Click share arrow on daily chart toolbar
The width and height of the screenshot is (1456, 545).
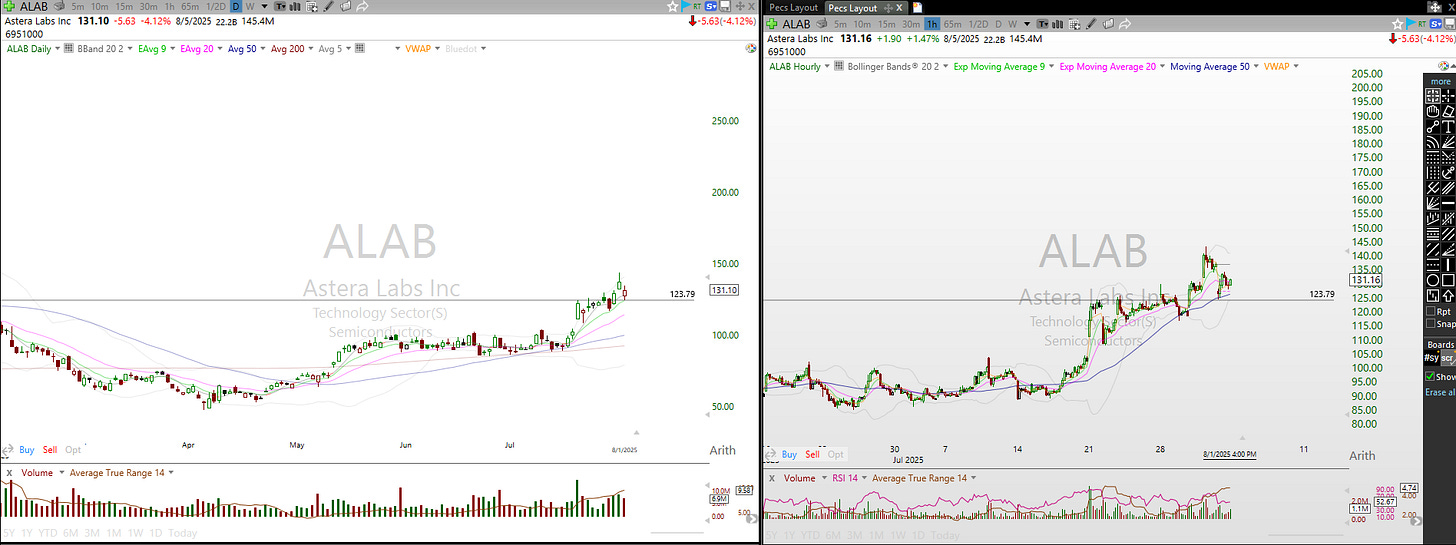362,6
